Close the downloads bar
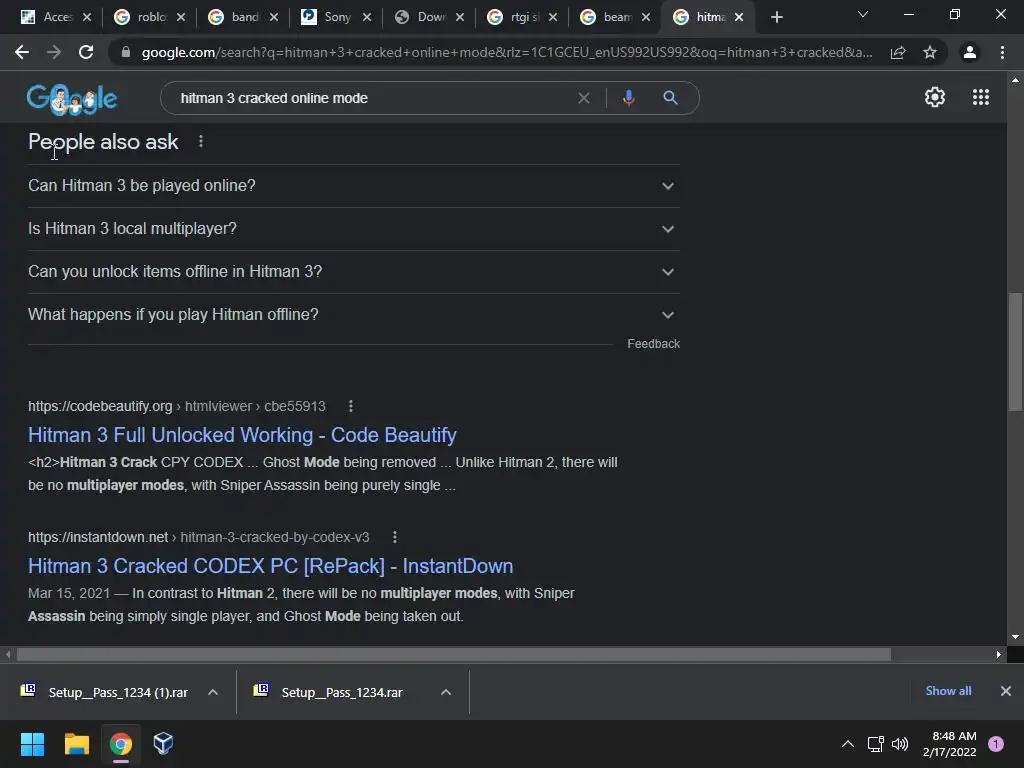 [x=1006, y=691]
